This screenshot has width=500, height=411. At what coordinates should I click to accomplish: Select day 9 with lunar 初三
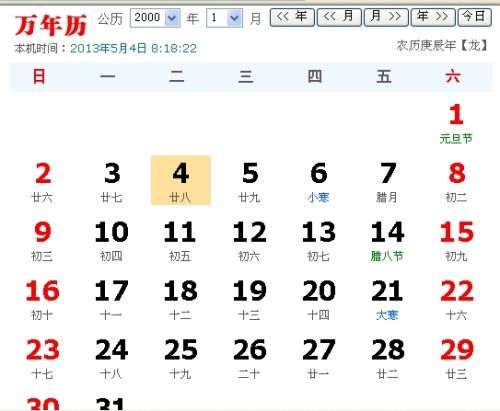tap(42, 241)
